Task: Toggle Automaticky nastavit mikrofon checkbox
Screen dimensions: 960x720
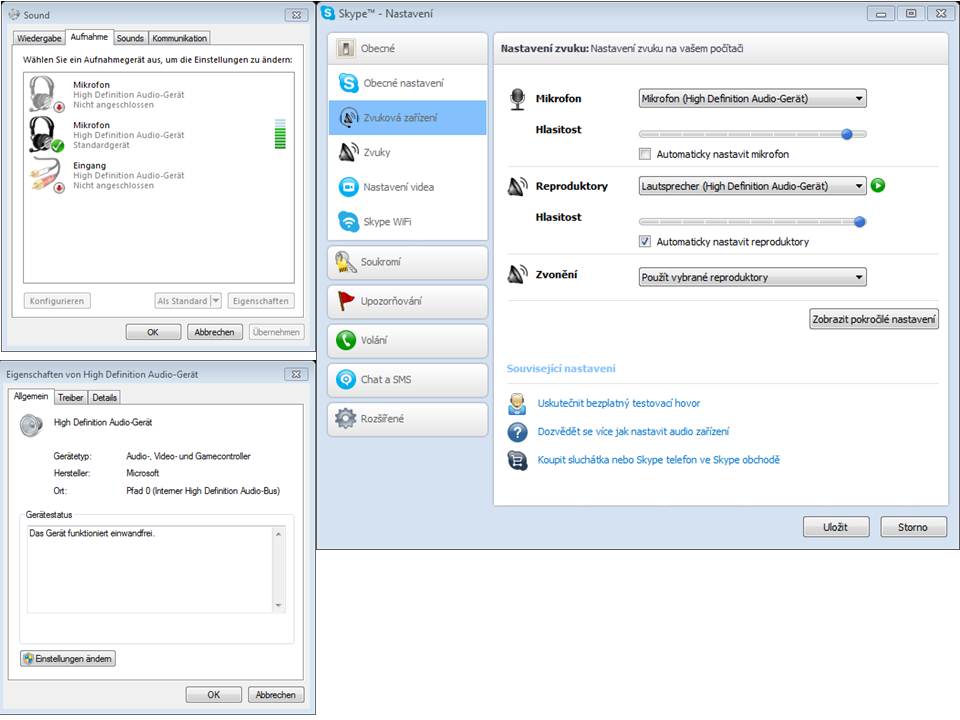Action: tap(645, 154)
